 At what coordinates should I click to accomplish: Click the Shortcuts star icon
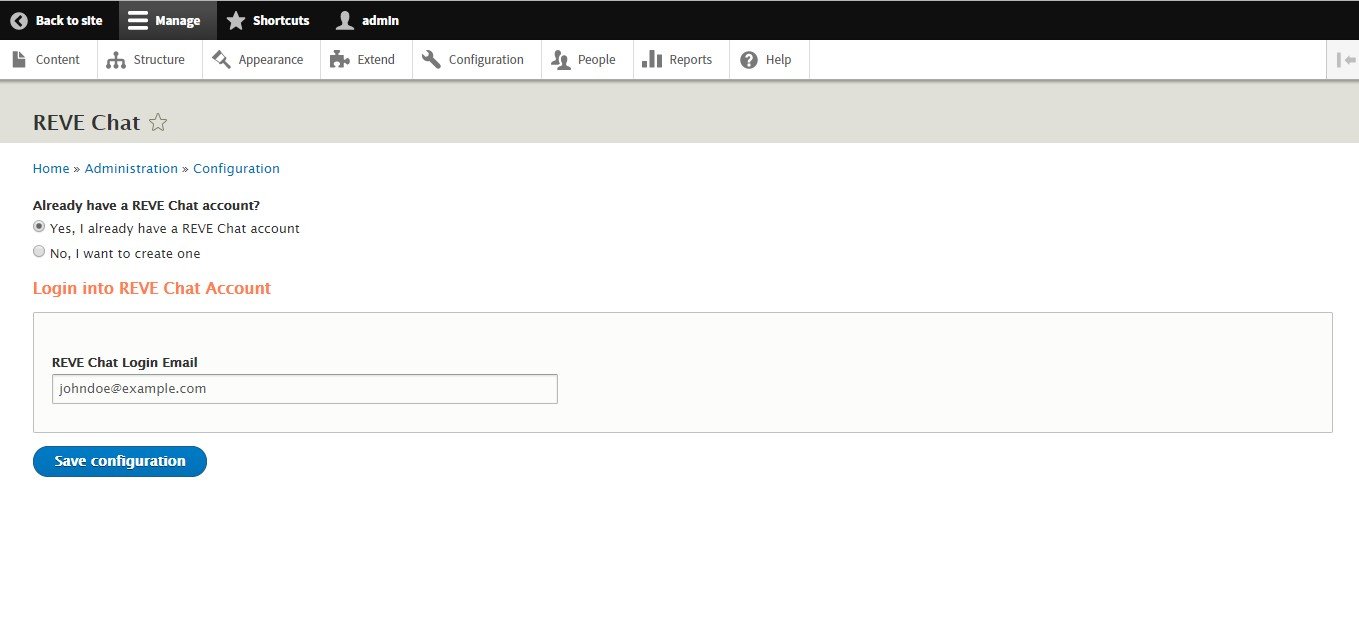[x=236, y=20]
